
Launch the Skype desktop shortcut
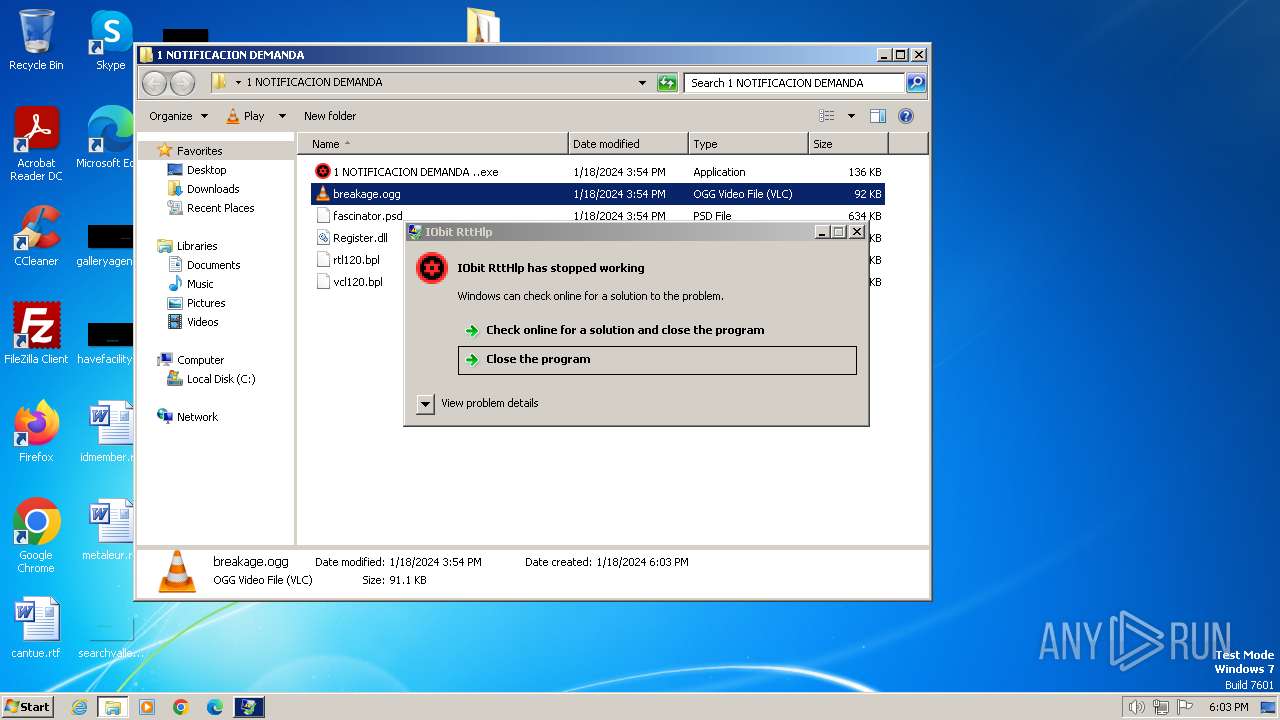click(111, 40)
